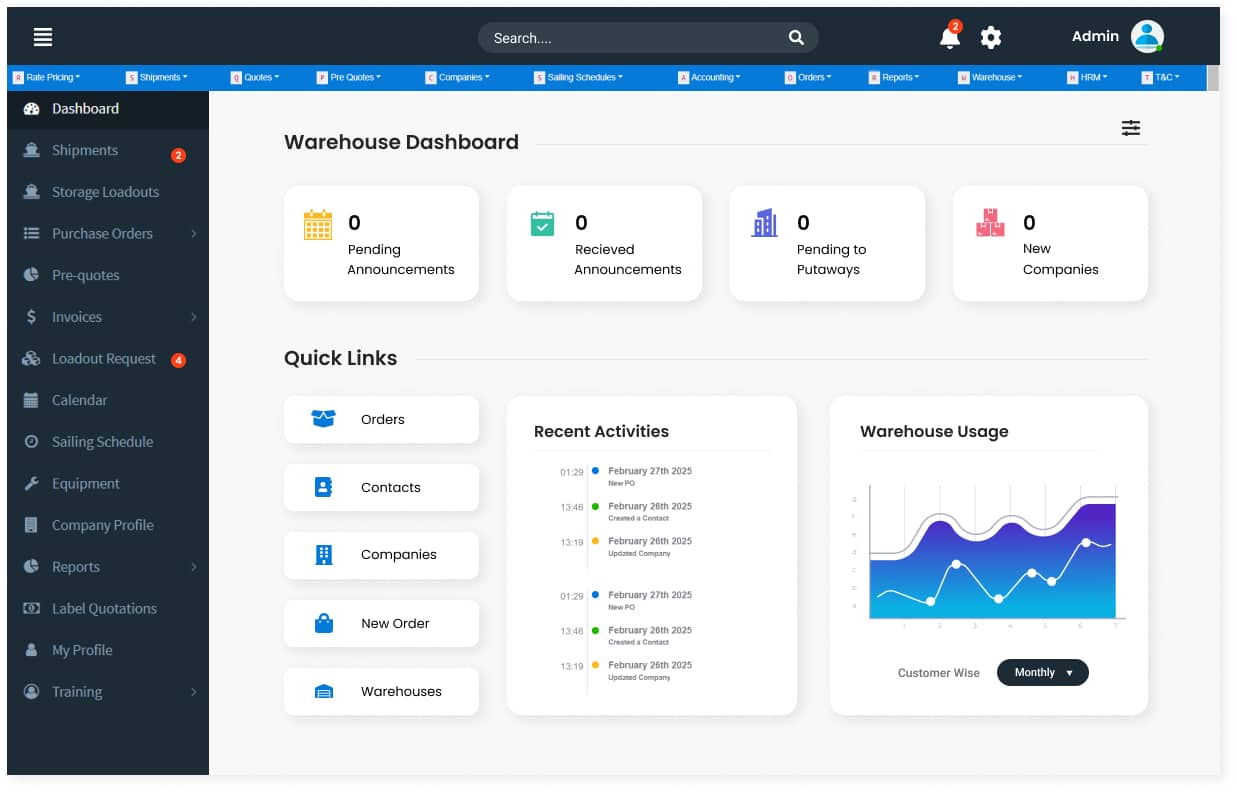Click the New Companies boxes icon
Image resolution: width=1237 pixels, height=792 pixels.
click(990, 223)
